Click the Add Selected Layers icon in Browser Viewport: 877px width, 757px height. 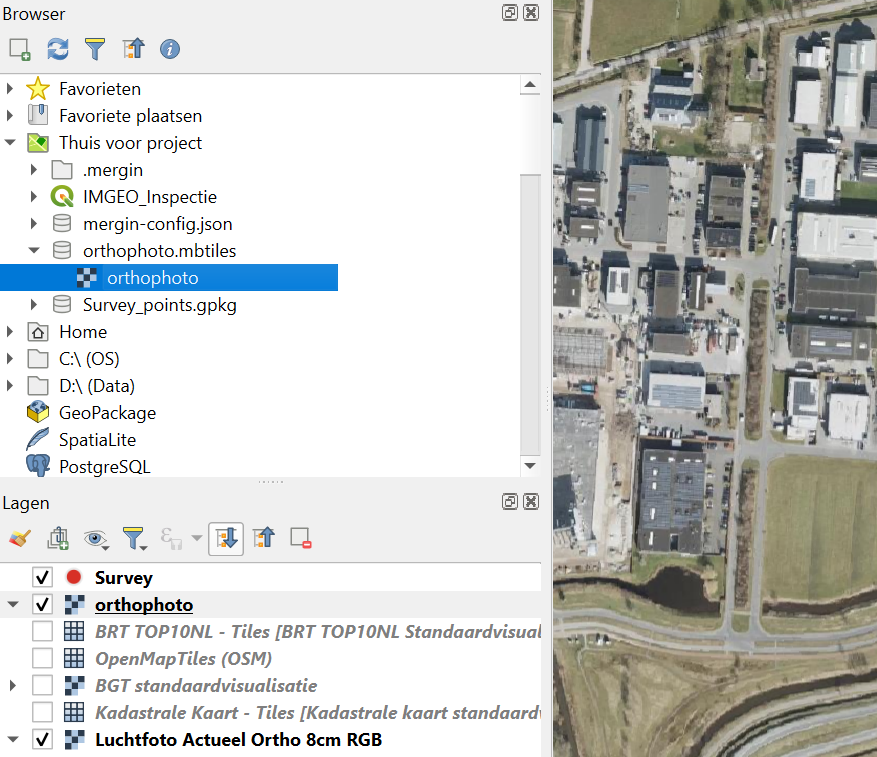point(19,48)
